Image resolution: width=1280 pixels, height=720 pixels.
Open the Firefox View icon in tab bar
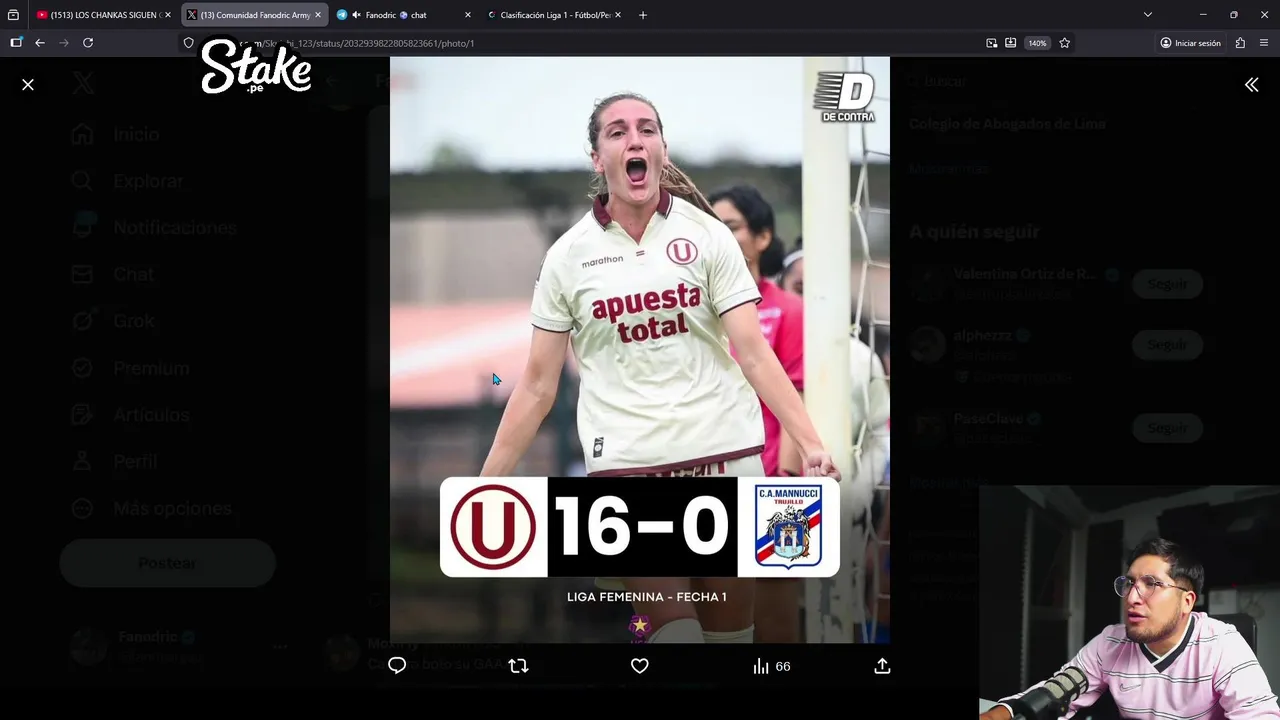point(13,15)
